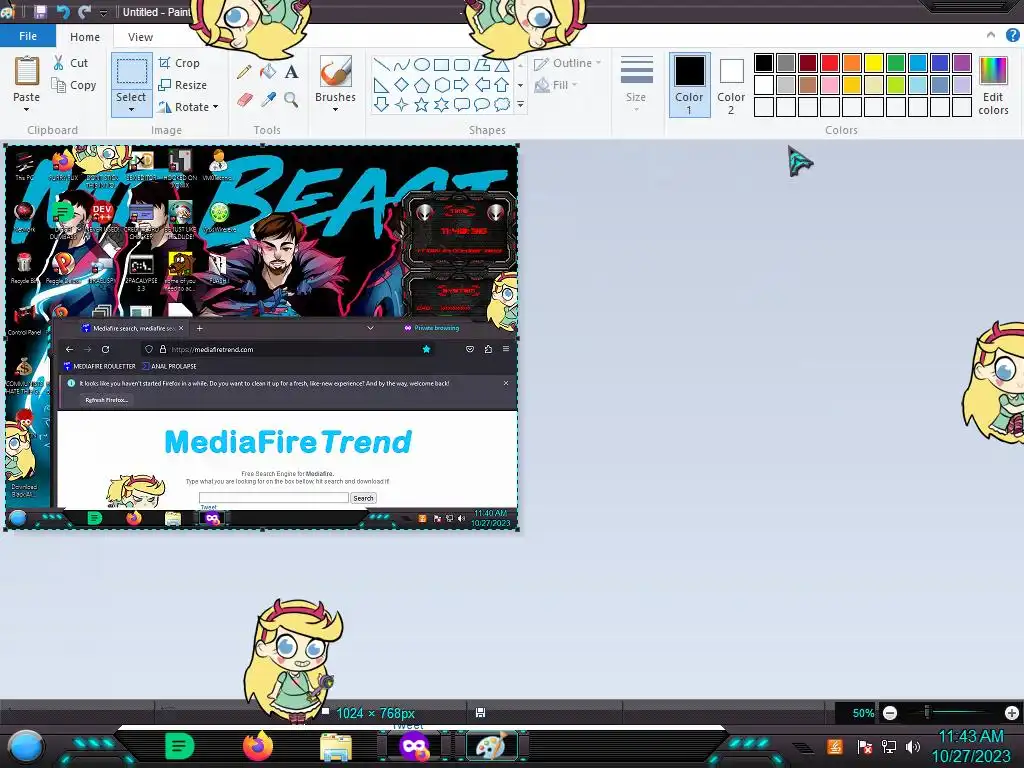Click the Save icon in title bar

coord(40,12)
